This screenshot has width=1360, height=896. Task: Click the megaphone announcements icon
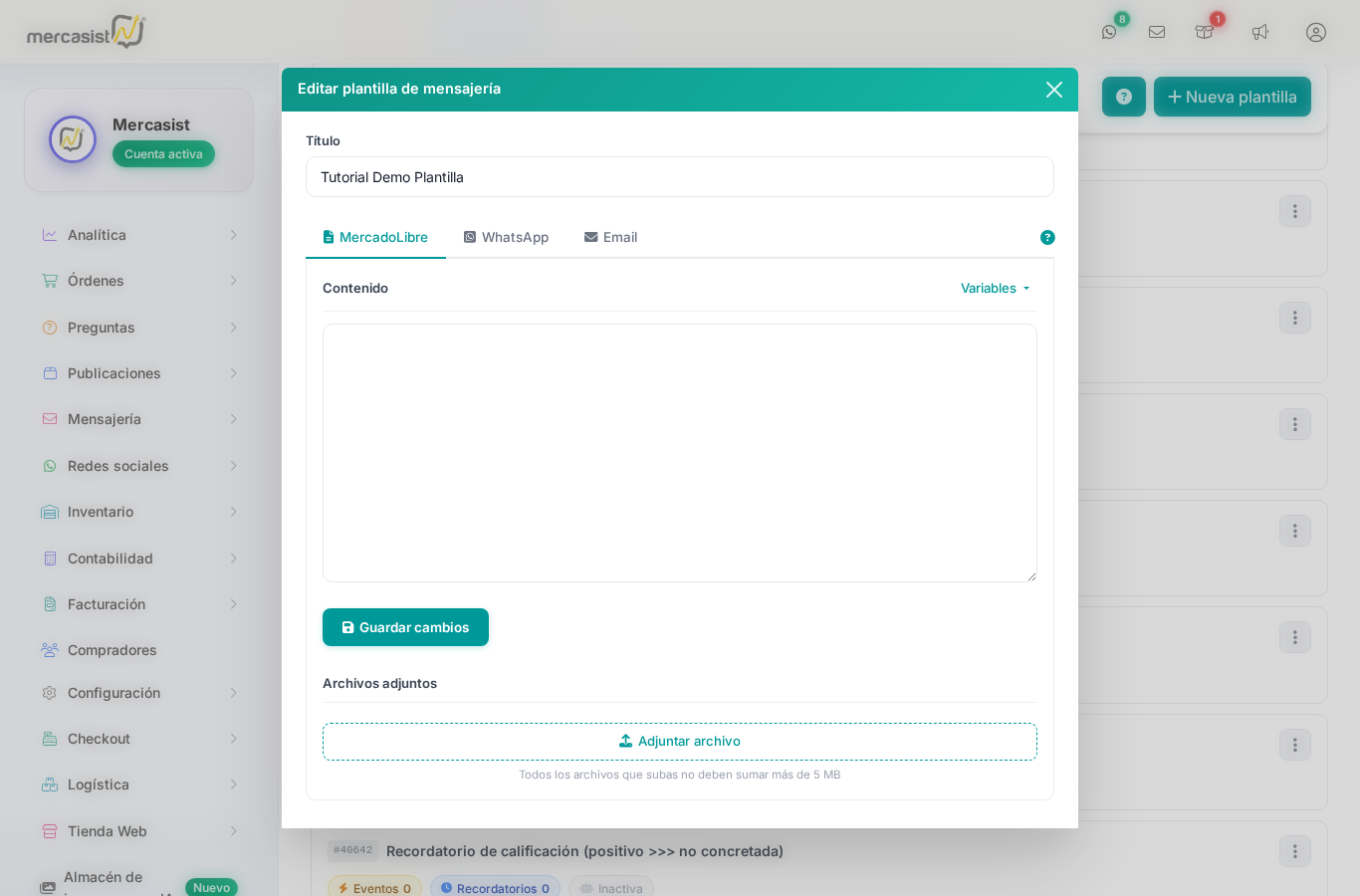coord(1260,32)
